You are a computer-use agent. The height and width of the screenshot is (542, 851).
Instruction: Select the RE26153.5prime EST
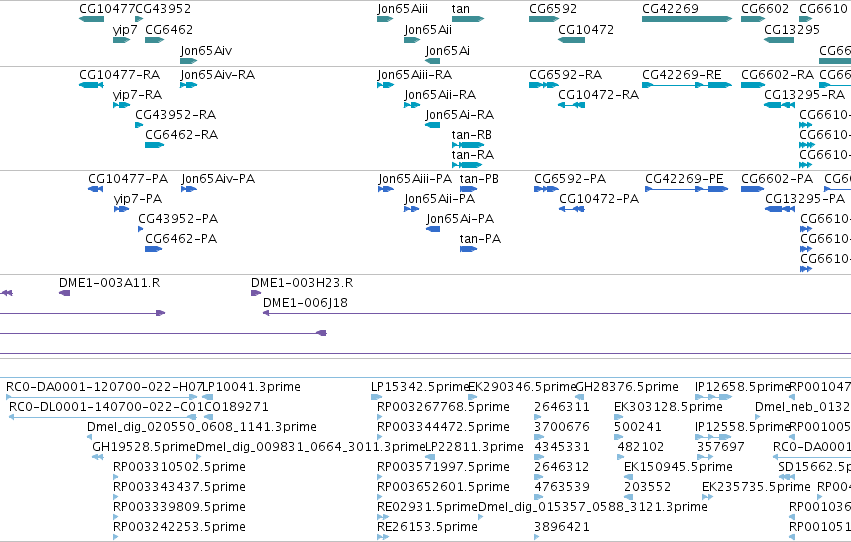(x=383, y=537)
